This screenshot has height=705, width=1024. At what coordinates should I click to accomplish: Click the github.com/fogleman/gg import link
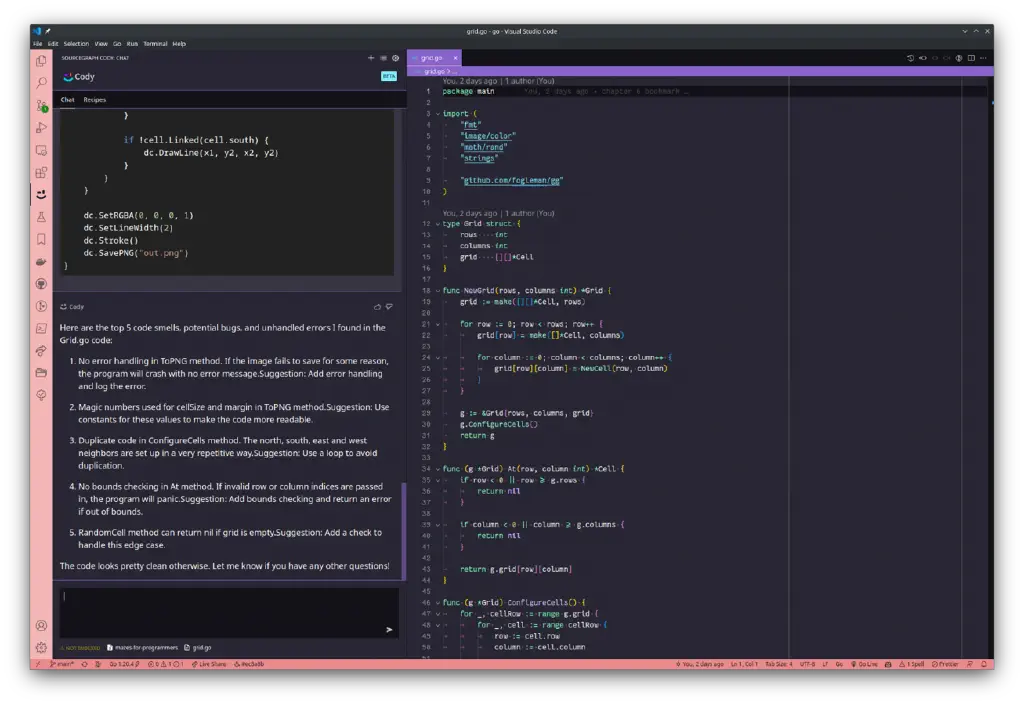(x=511, y=180)
